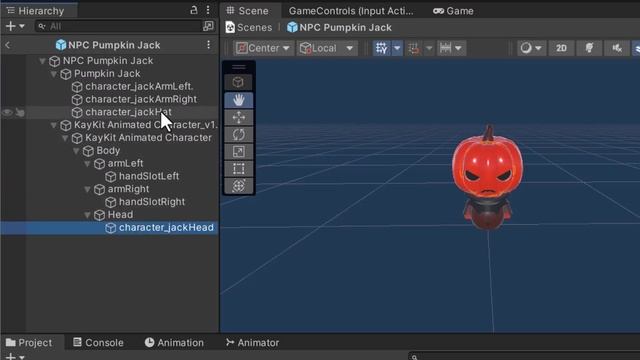
Task: Open the snap increment dropdown arrow
Action: (x=429, y=48)
